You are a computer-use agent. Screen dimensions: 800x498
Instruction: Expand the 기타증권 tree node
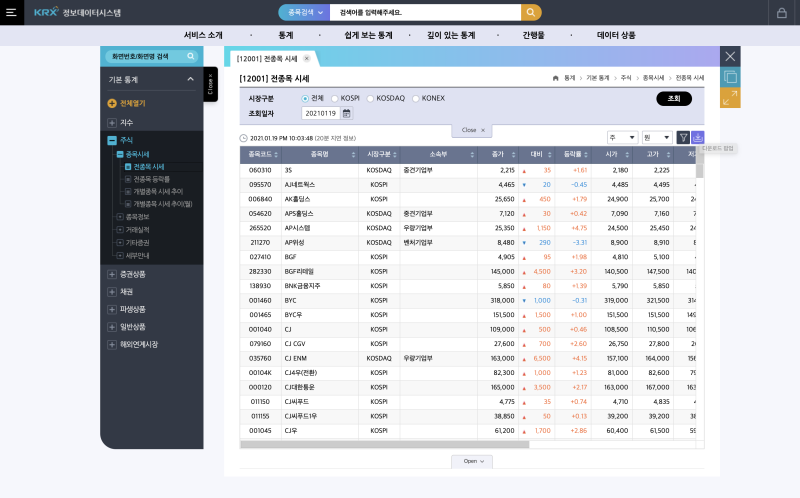[x=120, y=242]
